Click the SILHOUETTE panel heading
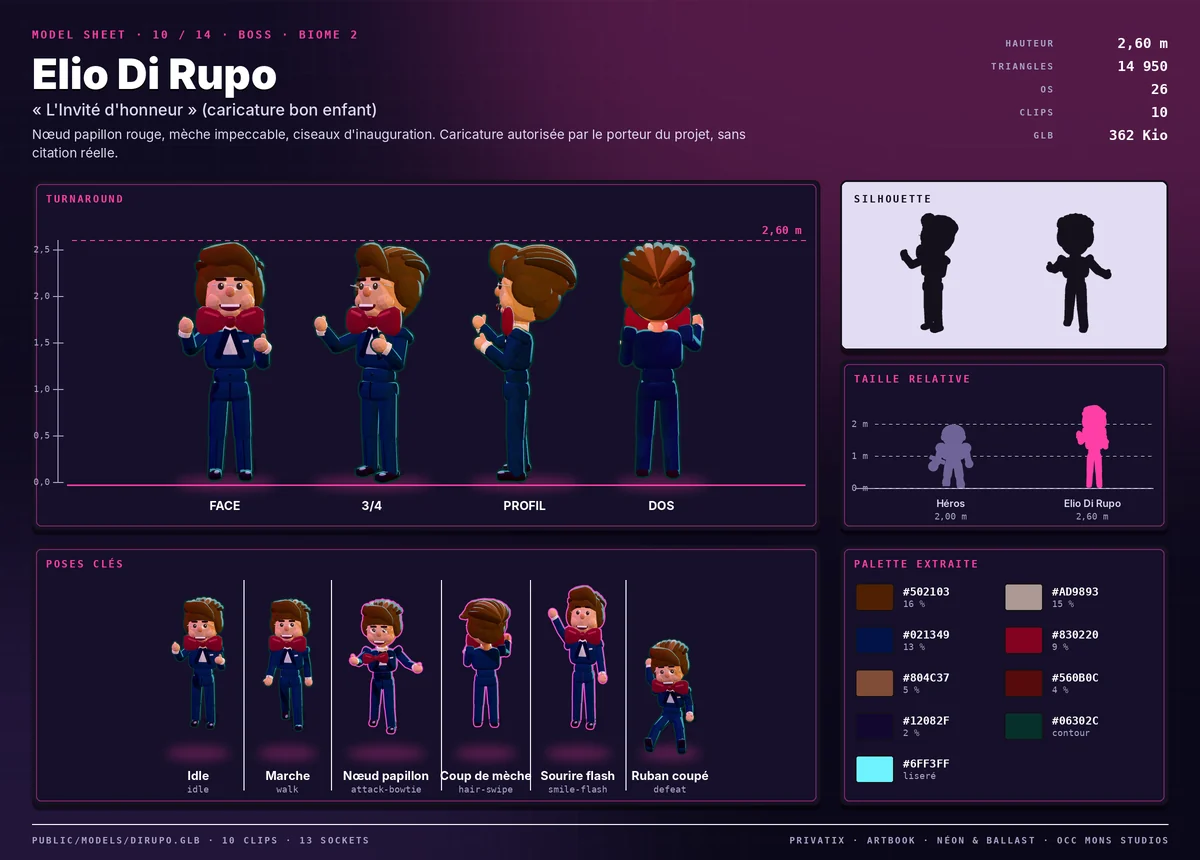The image size is (1200, 860). click(x=892, y=199)
